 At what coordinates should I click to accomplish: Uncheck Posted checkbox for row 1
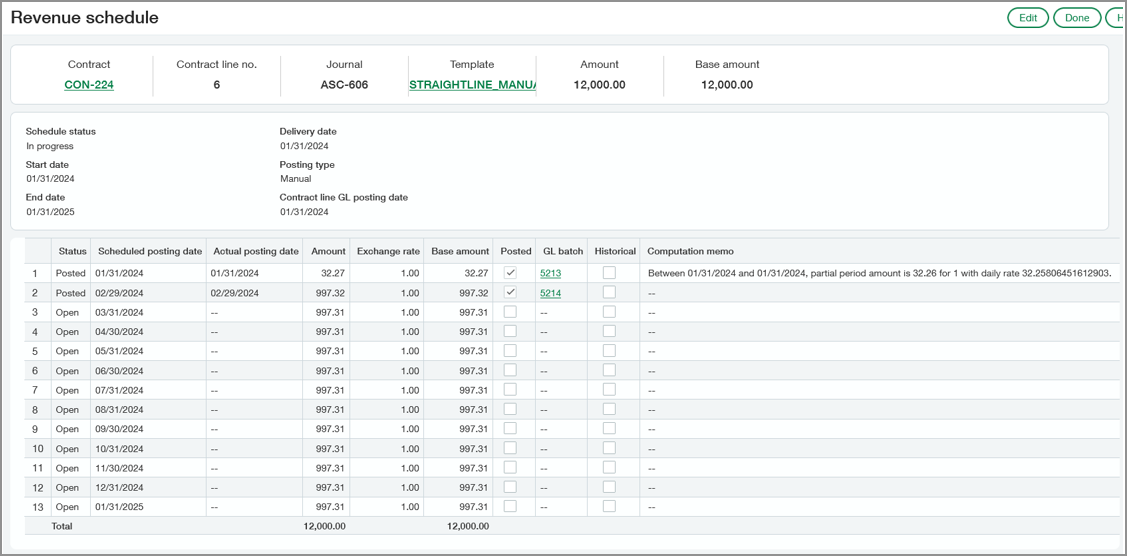[510, 273]
